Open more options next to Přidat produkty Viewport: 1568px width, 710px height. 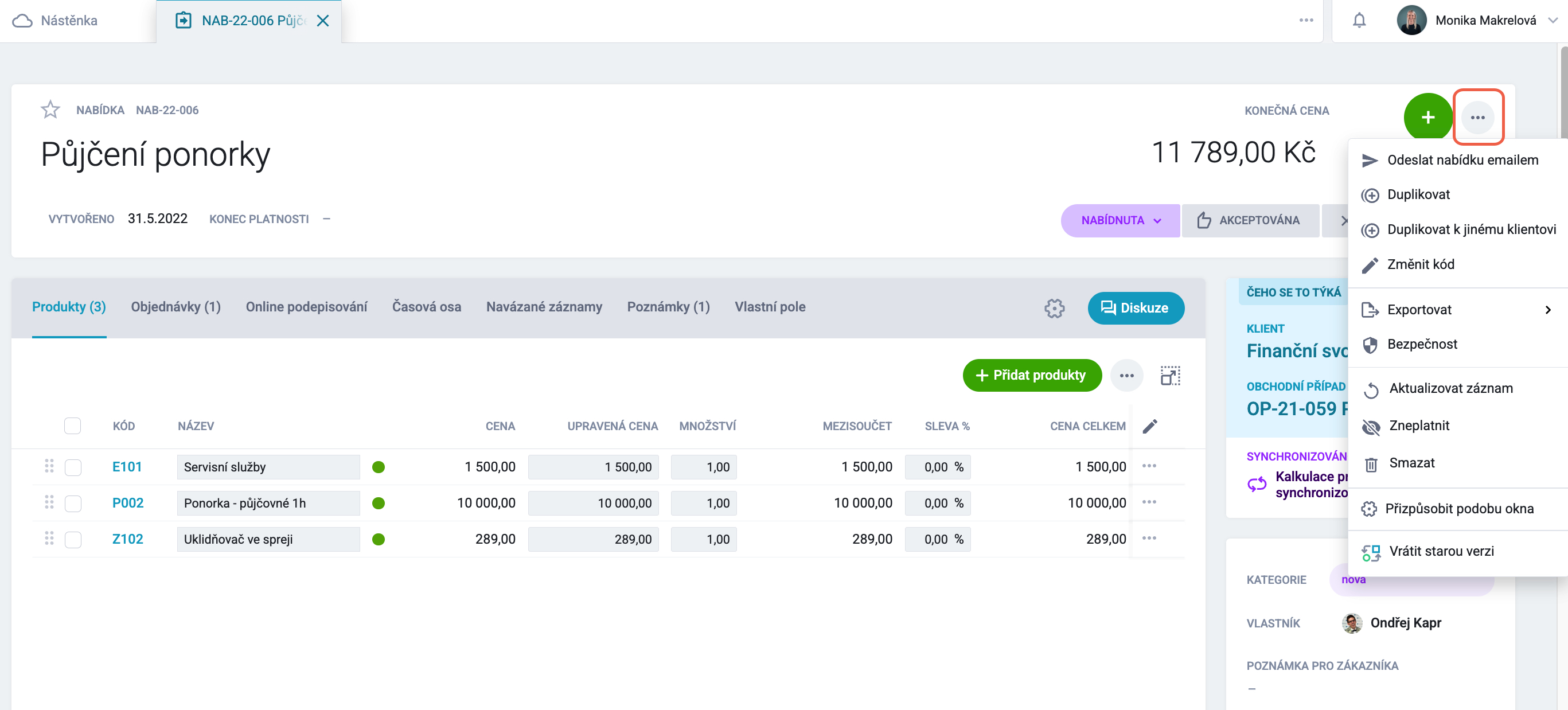tap(1127, 376)
